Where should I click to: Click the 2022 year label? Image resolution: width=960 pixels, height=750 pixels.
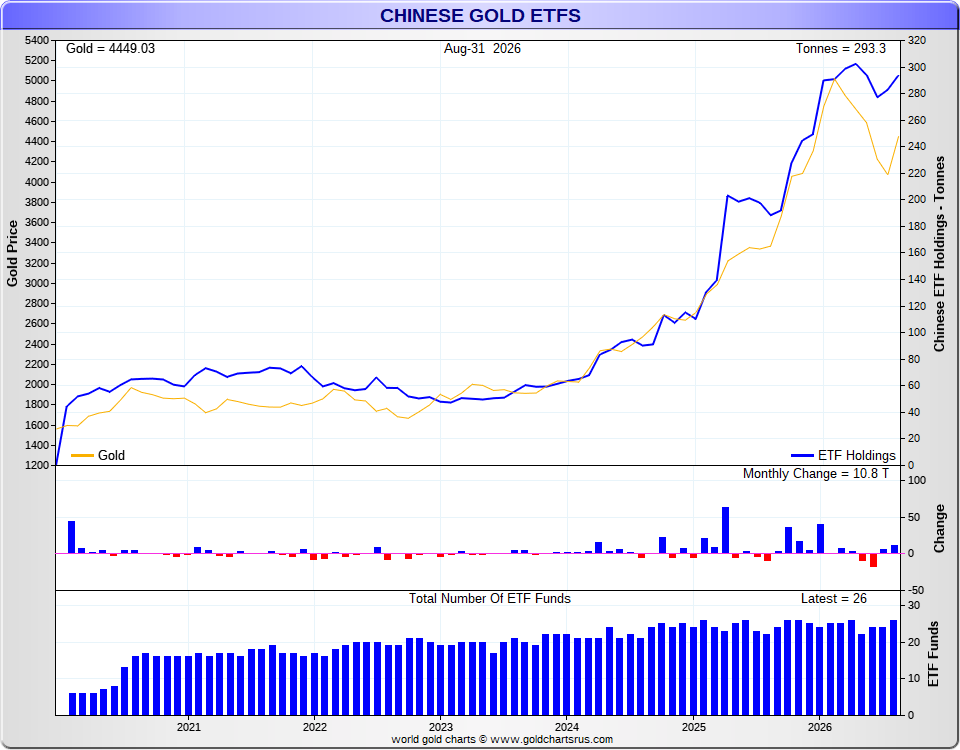coord(315,727)
